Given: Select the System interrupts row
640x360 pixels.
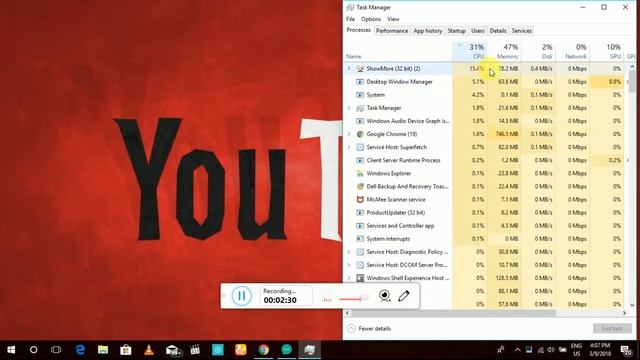Looking at the screenshot, I should 484,239.
